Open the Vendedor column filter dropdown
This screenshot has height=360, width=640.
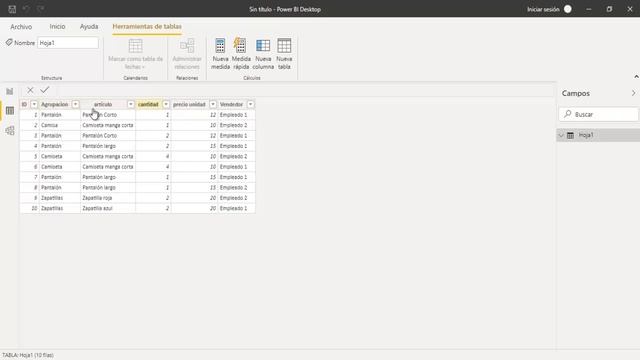[251, 104]
